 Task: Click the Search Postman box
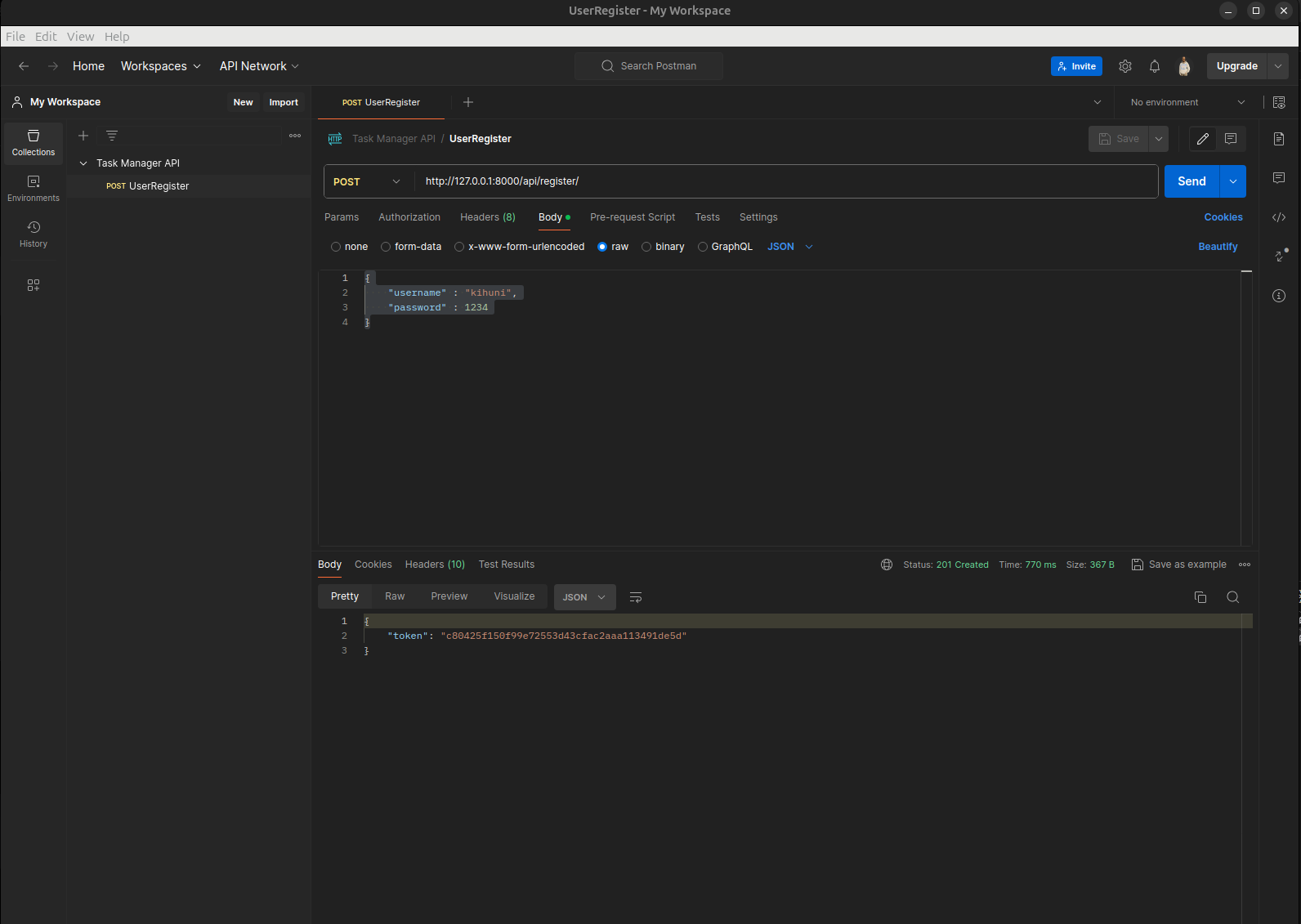[x=649, y=66]
